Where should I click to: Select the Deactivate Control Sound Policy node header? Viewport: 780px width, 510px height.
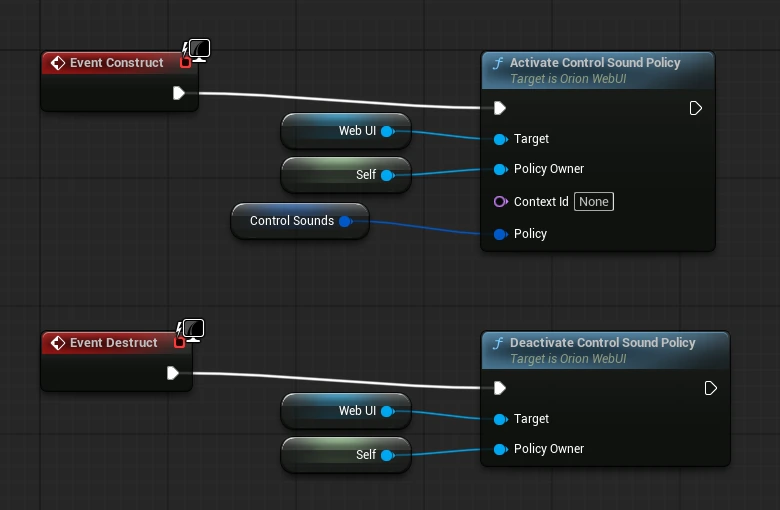605,350
